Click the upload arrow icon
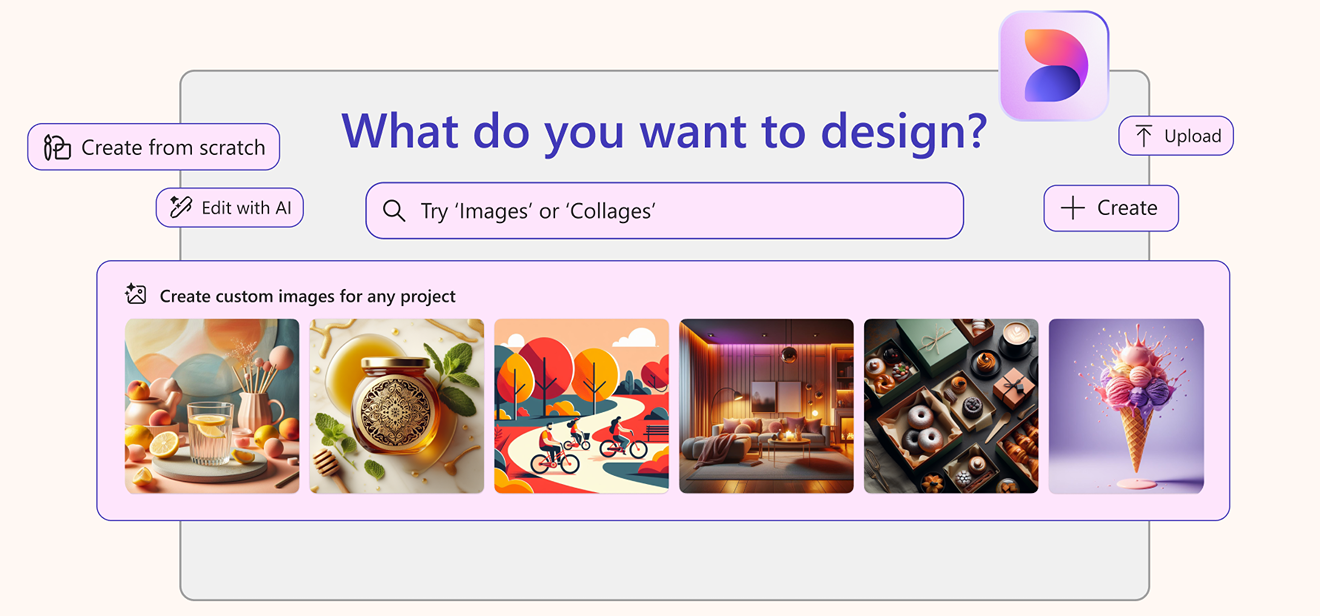 click(x=1144, y=136)
